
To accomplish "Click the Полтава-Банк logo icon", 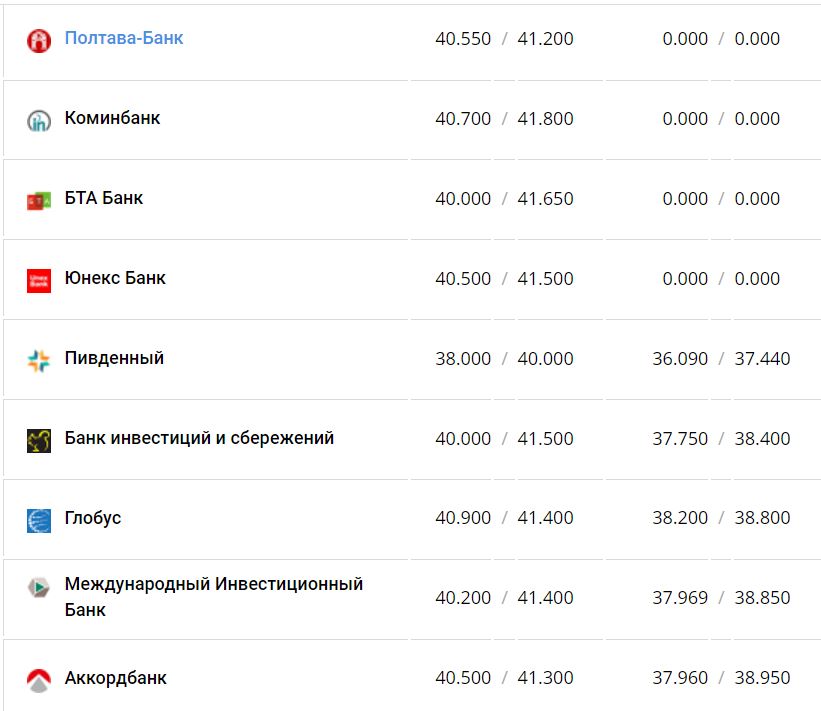I will click(39, 38).
